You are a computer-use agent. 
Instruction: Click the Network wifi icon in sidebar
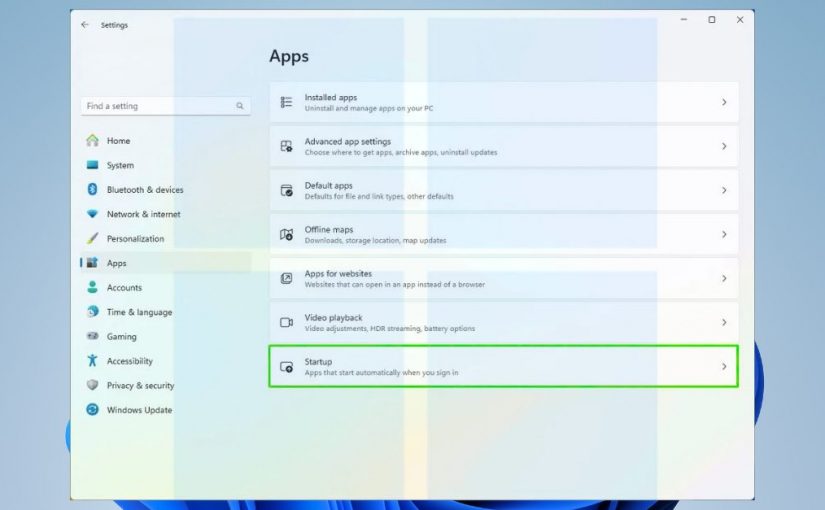point(93,214)
